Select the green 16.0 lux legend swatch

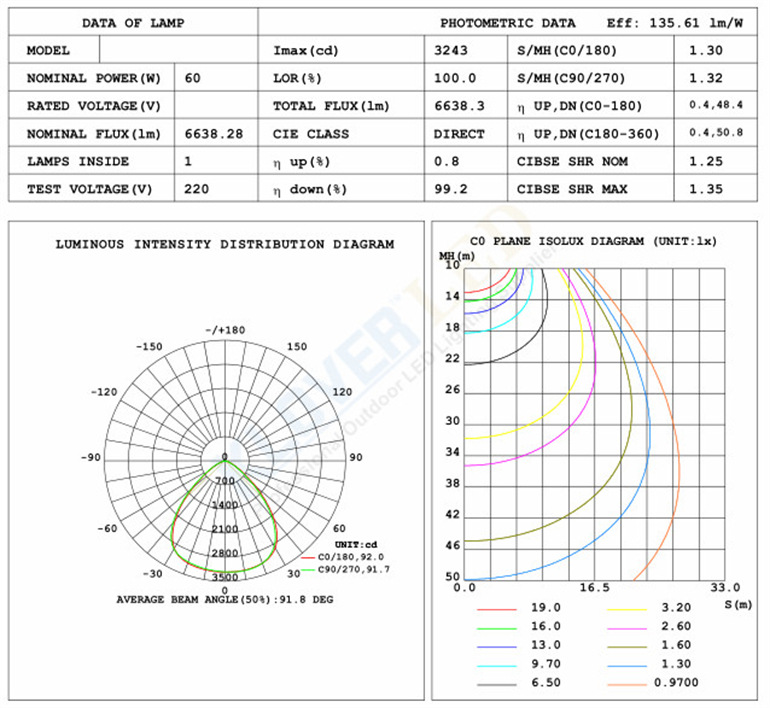tap(496, 628)
